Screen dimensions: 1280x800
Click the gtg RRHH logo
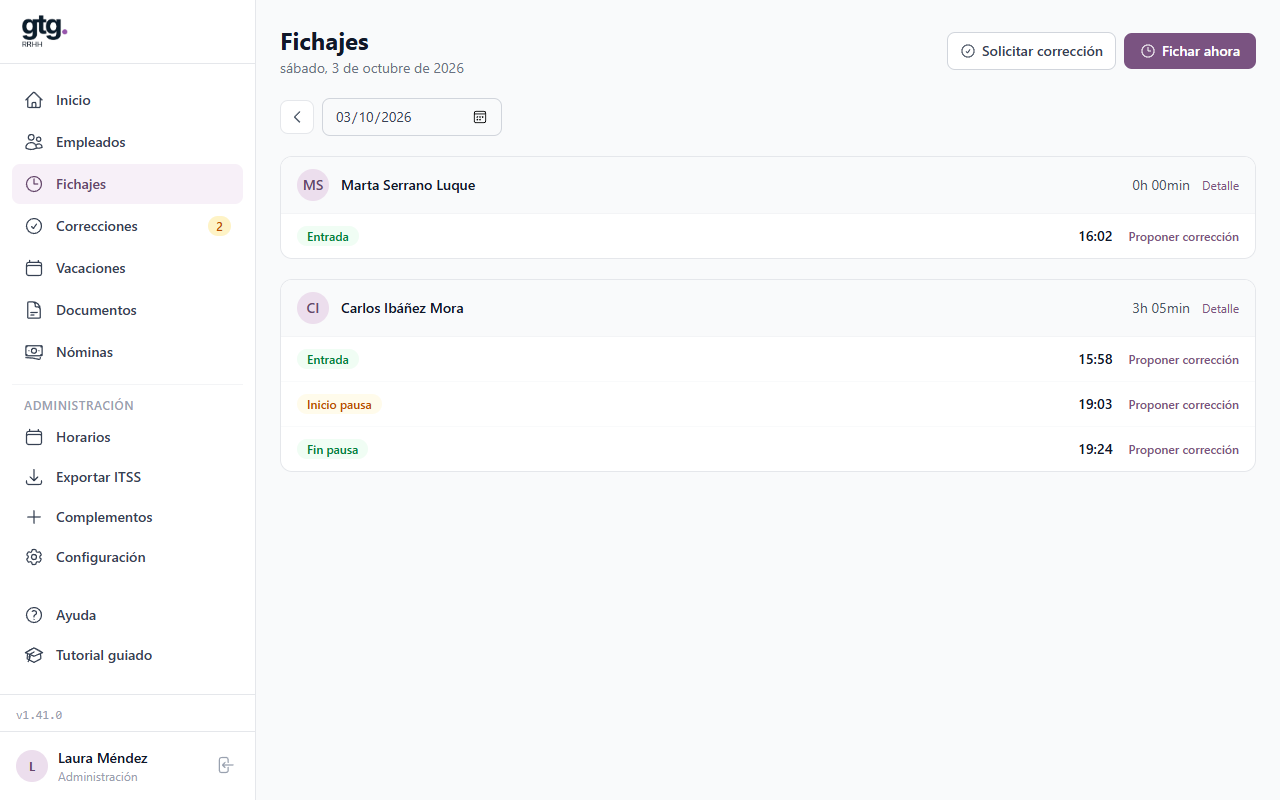(45, 32)
